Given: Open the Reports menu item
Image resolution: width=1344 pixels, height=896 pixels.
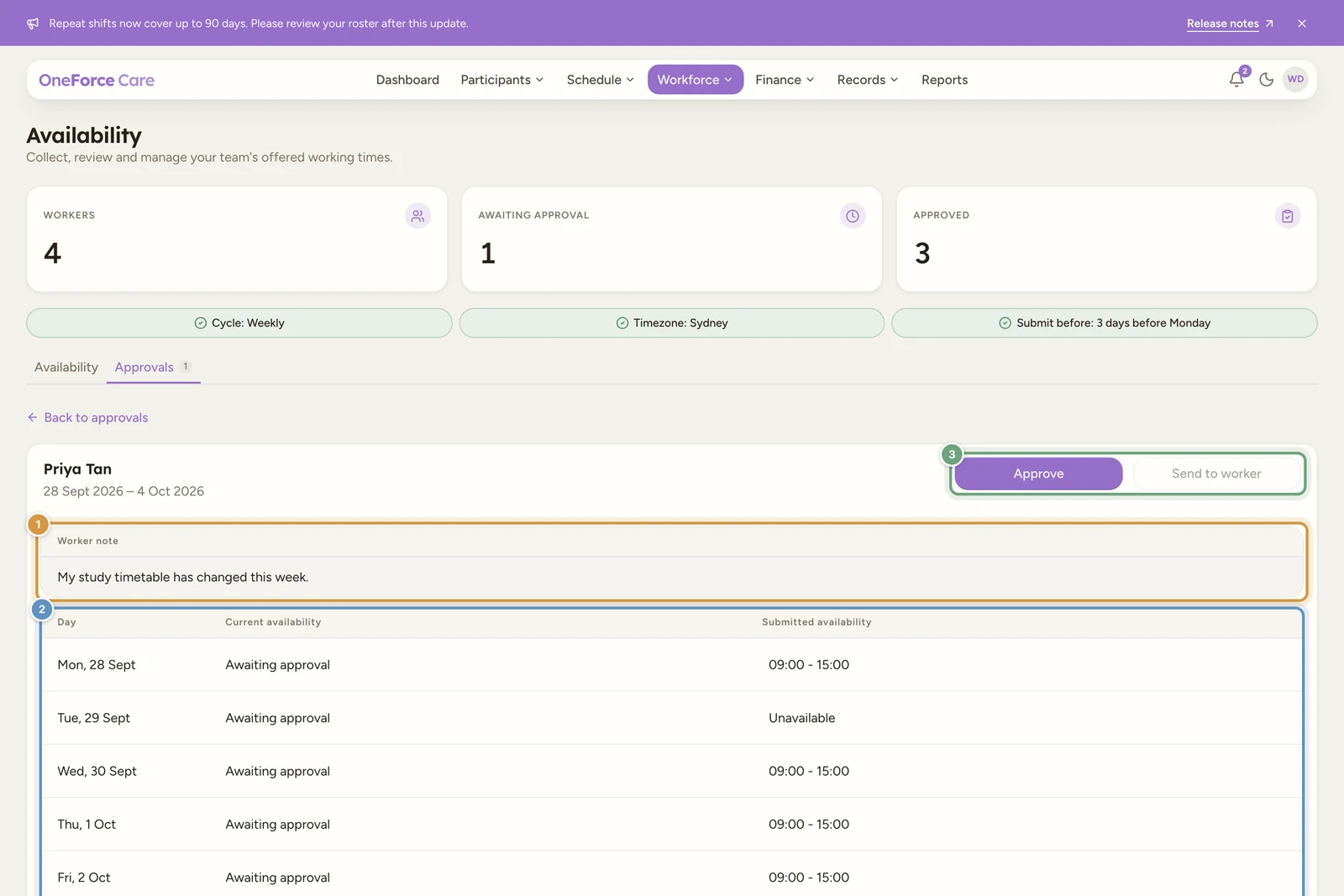Looking at the screenshot, I should pyautogui.click(x=944, y=80).
